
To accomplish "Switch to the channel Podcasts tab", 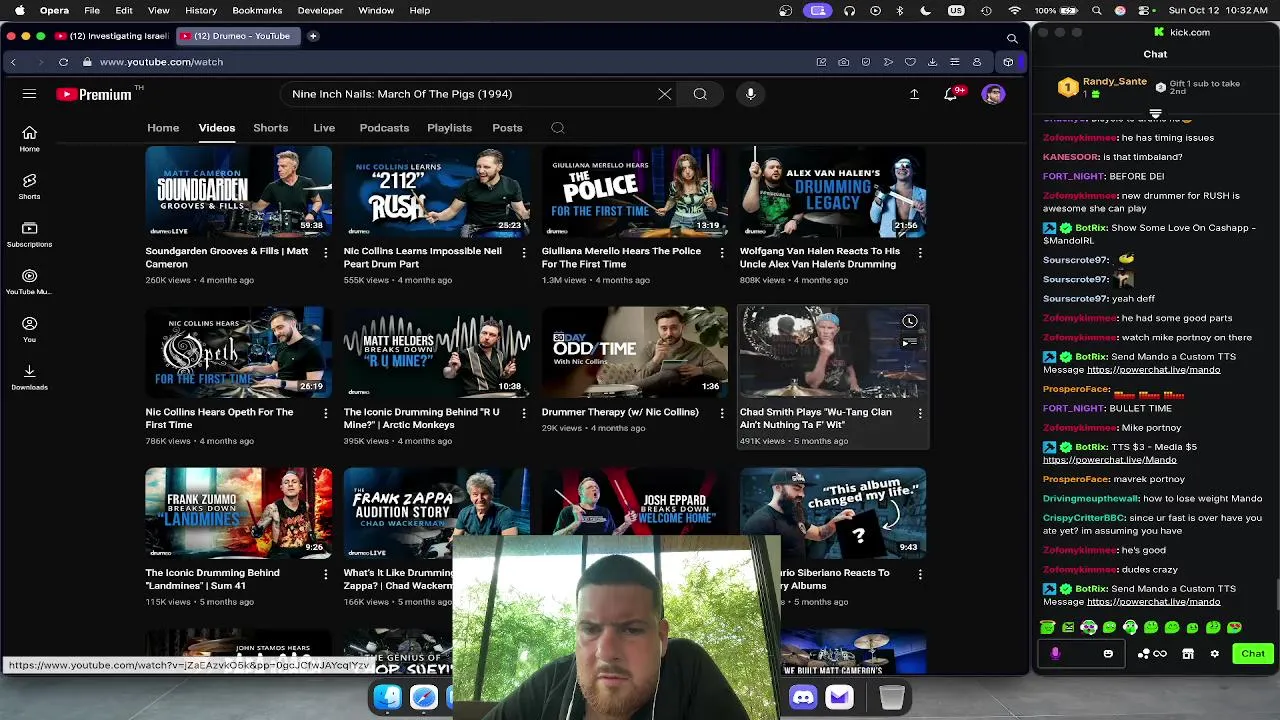I will pyautogui.click(x=384, y=128).
